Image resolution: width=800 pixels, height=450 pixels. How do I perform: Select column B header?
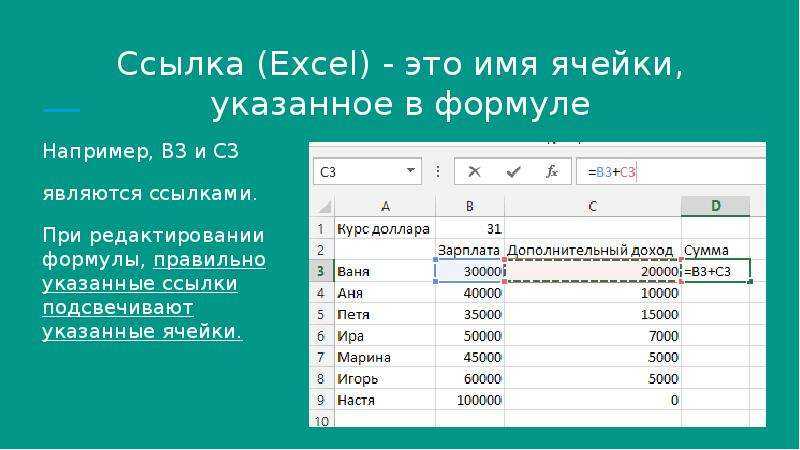[x=470, y=206]
